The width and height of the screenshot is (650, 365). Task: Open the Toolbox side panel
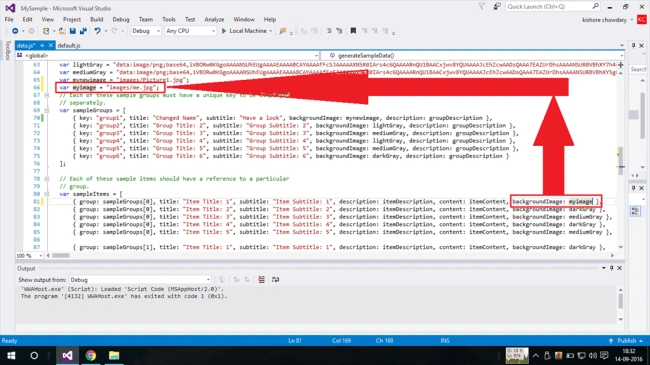[7, 51]
